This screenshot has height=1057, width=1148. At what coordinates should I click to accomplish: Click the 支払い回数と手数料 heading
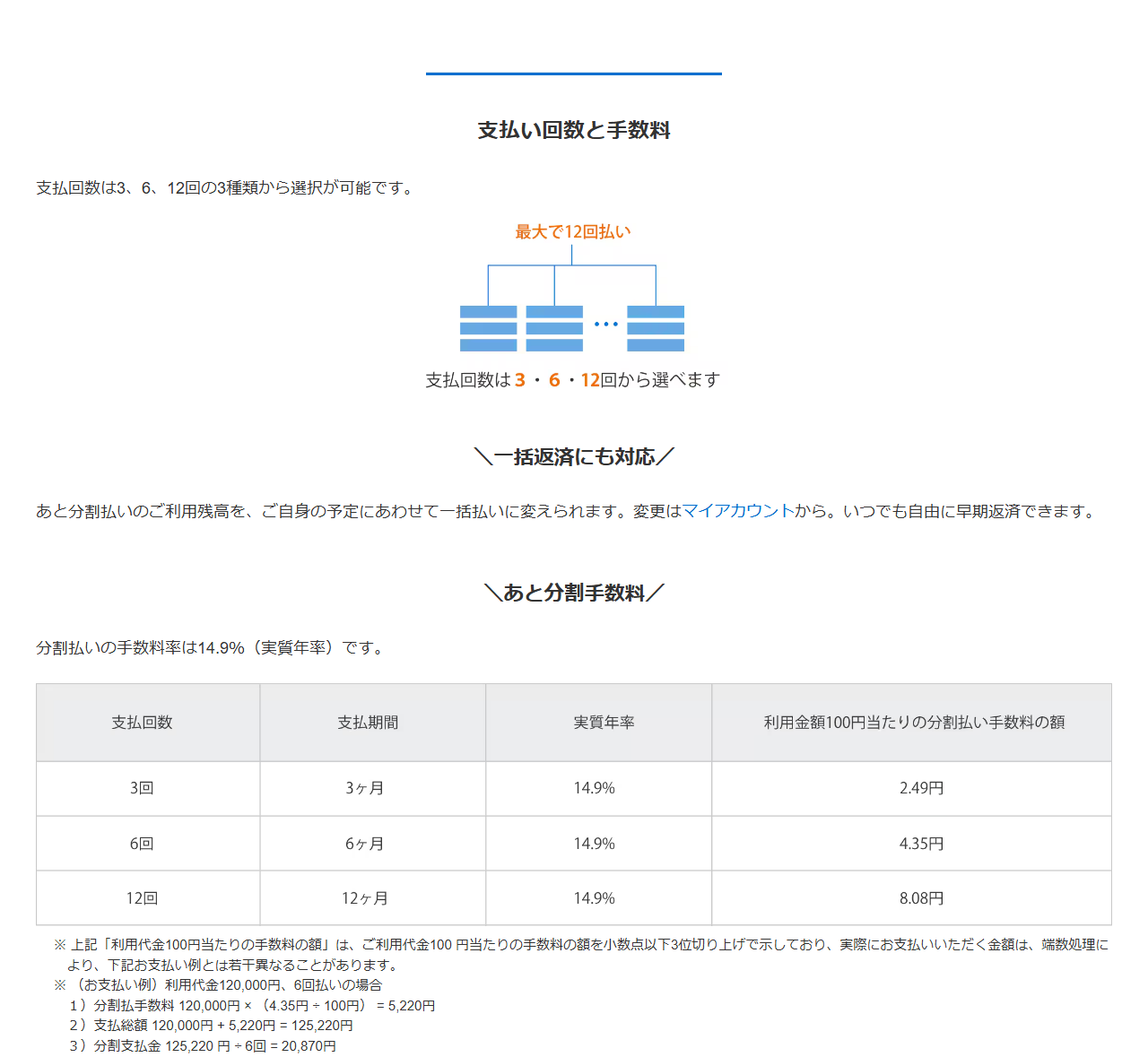click(574, 130)
